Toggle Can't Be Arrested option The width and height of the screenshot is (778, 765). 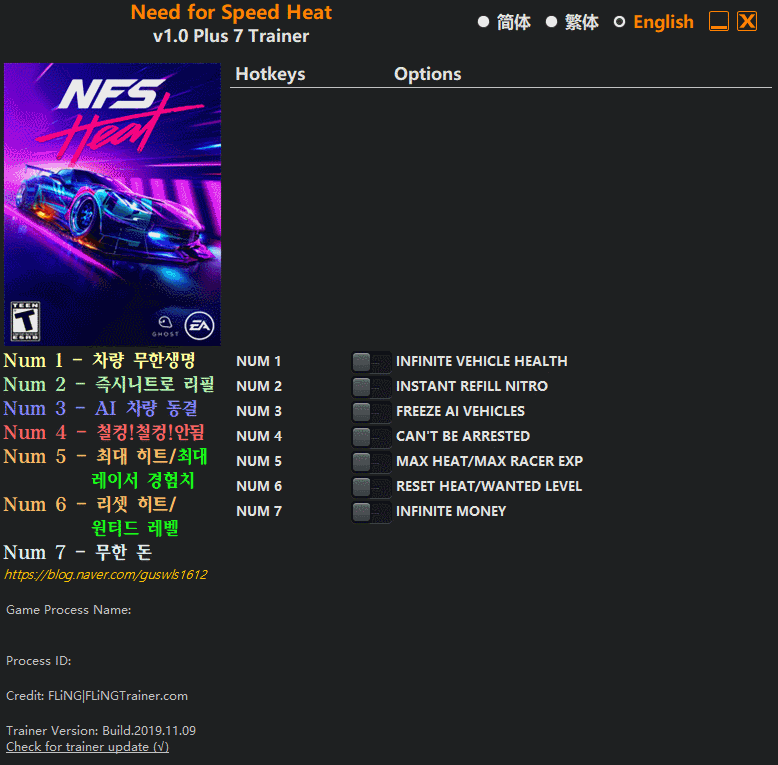371,437
